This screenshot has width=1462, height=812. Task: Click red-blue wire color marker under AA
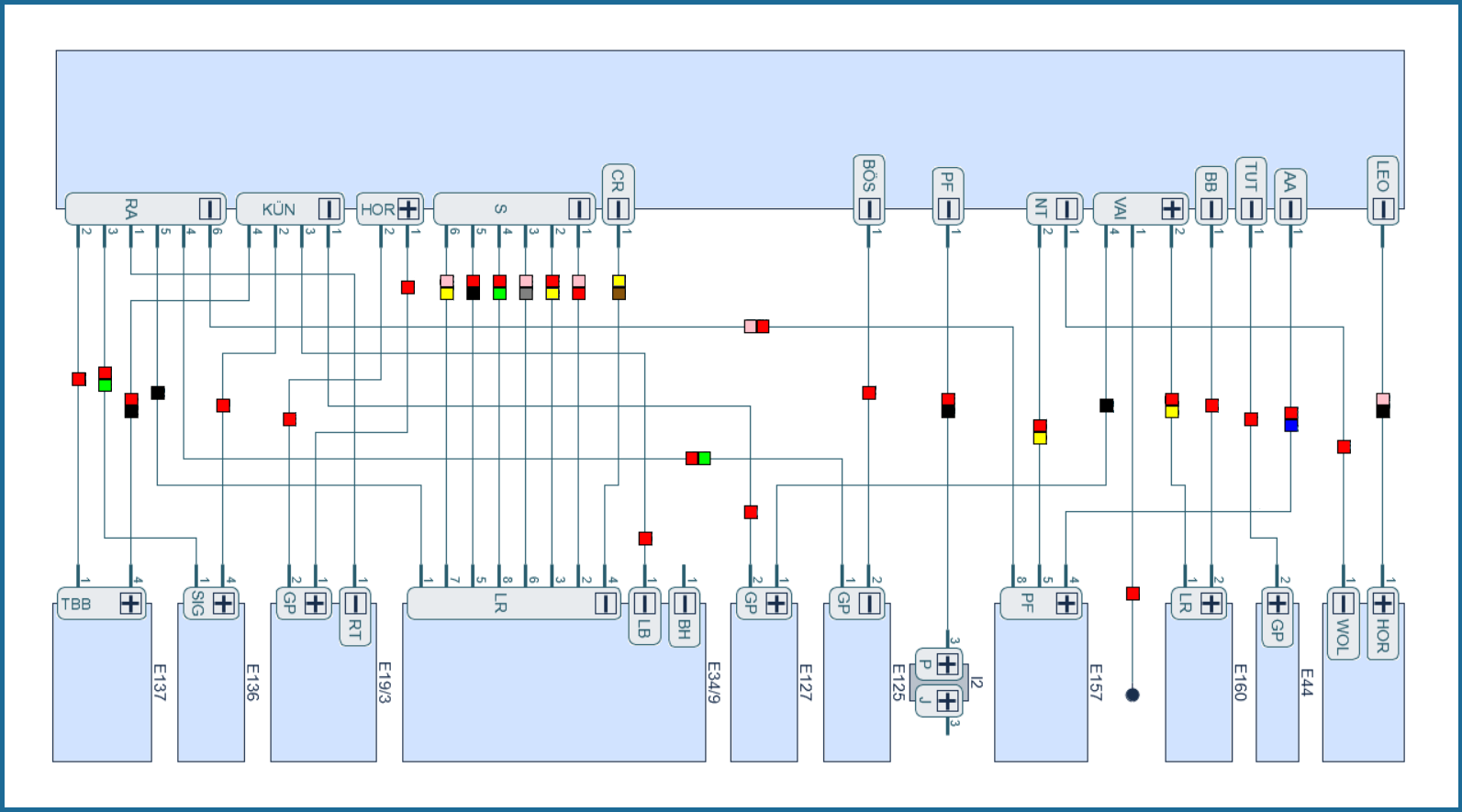(1290, 419)
